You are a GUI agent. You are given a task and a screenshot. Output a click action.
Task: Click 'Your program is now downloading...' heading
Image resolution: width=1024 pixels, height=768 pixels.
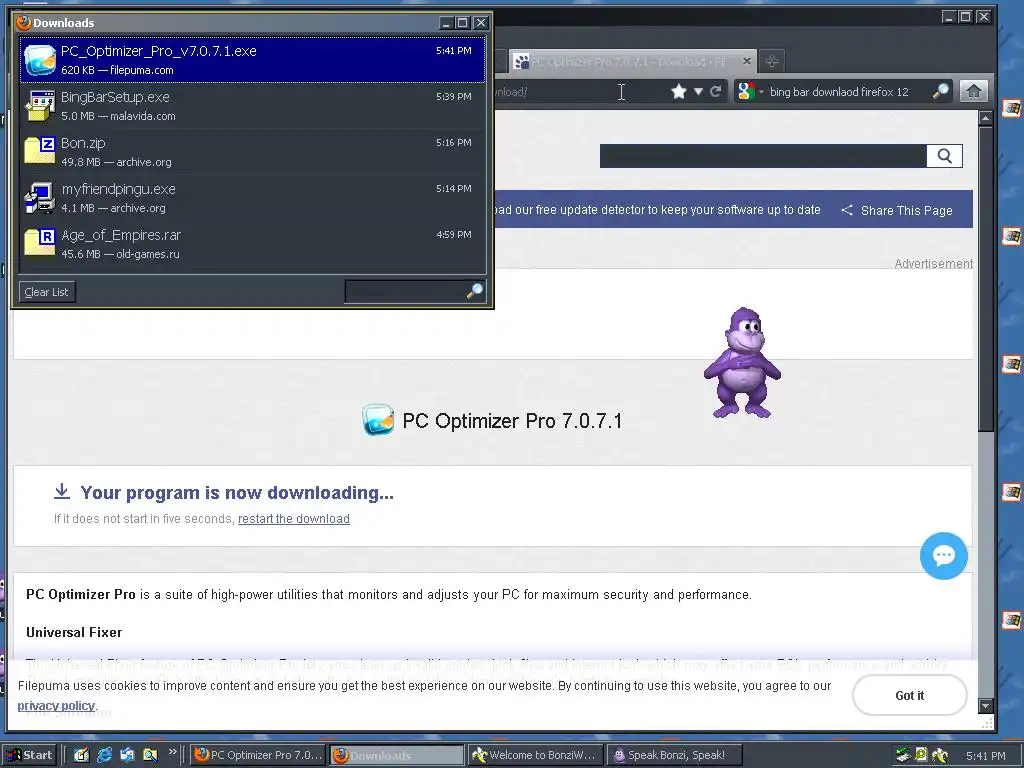click(x=237, y=492)
